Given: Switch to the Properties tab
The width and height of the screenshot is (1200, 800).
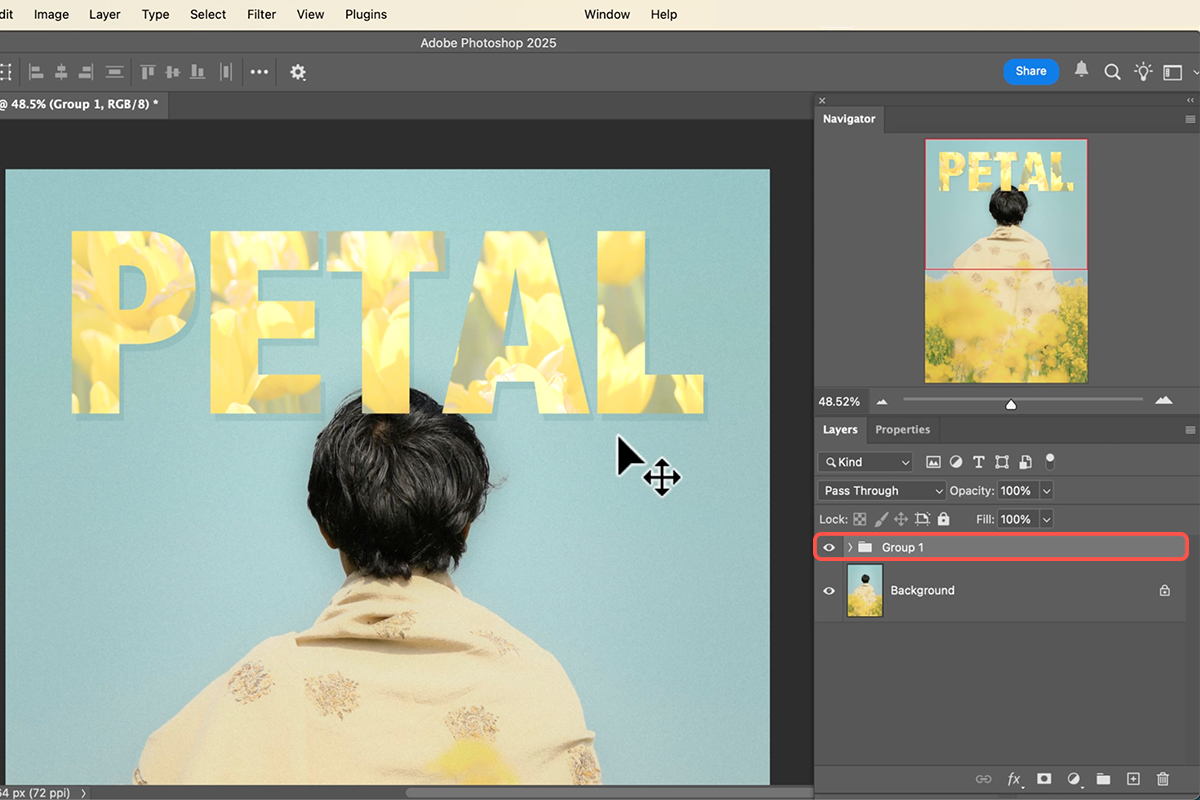Looking at the screenshot, I should coord(902,430).
